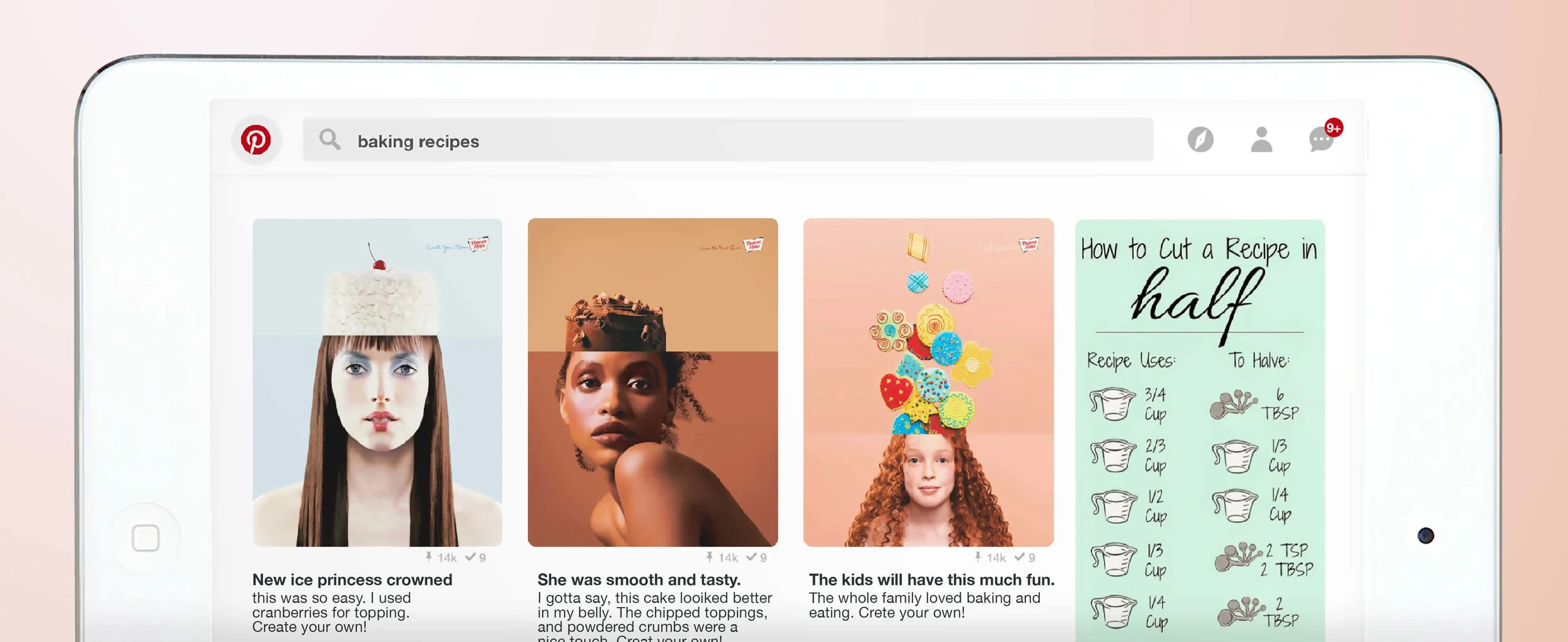The height and width of the screenshot is (642, 1568).
Task: Click checkmark count under 'The kids' pin
Action: 1025,557
